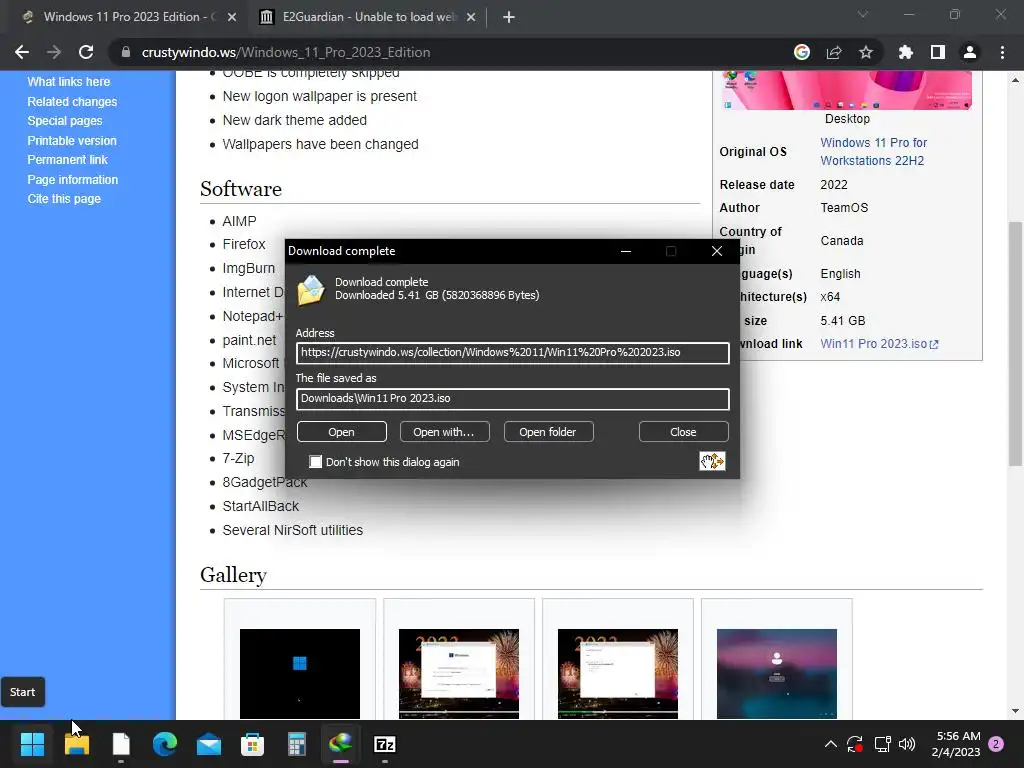
Task: Open the second gallery thumbnail with fireworks
Action: pyautogui.click(x=458, y=673)
